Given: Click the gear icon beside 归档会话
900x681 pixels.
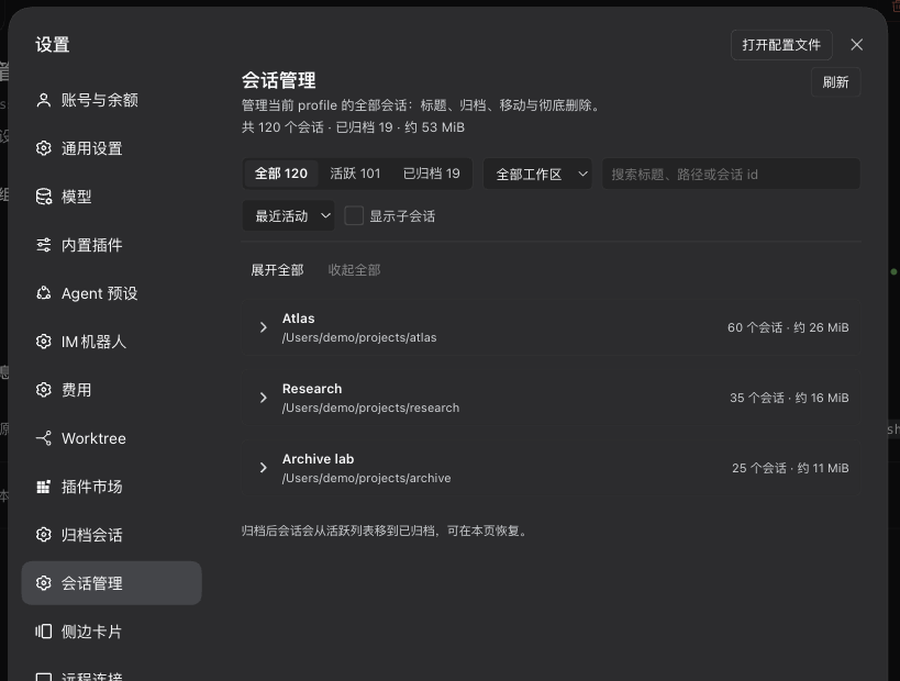Looking at the screenshot, I should pyautogui.click(x=44, y=535).
